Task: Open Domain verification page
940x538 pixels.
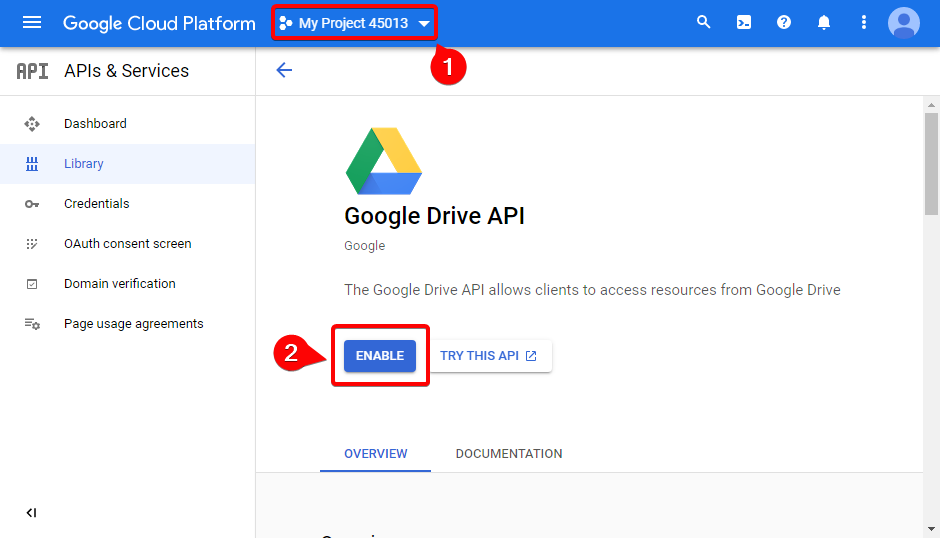Action: [119, 284]
